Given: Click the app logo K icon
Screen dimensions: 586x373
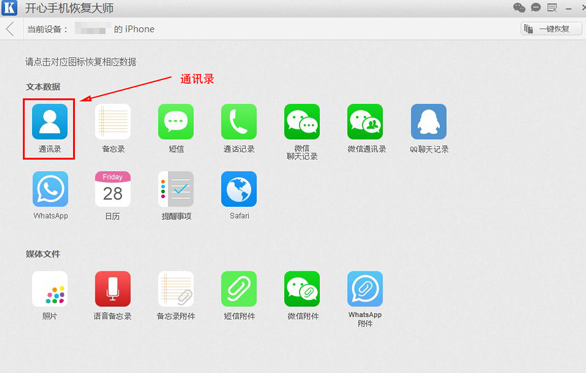Looking at the screenshot, I should 9,8.
